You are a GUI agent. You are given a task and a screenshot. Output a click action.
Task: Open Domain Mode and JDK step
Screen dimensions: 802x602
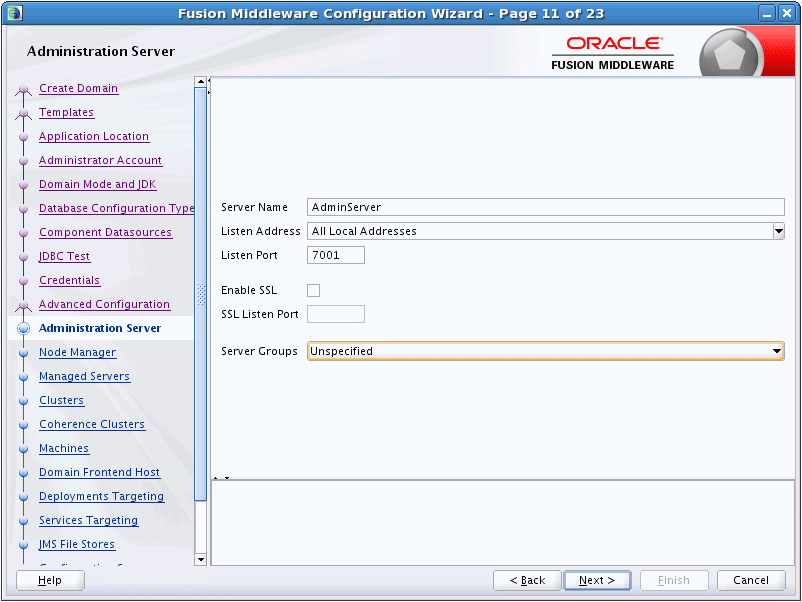[97, 184]
